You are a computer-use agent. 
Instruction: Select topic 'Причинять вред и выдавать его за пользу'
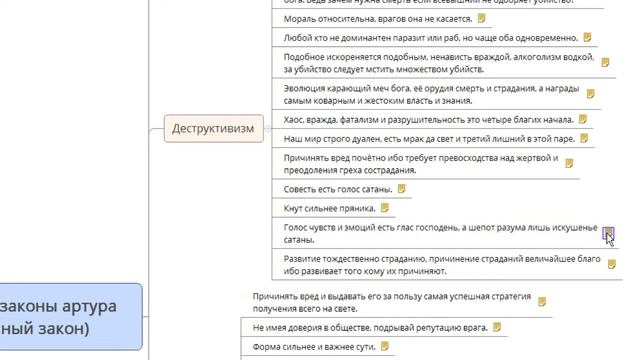(x=392, y=302)
